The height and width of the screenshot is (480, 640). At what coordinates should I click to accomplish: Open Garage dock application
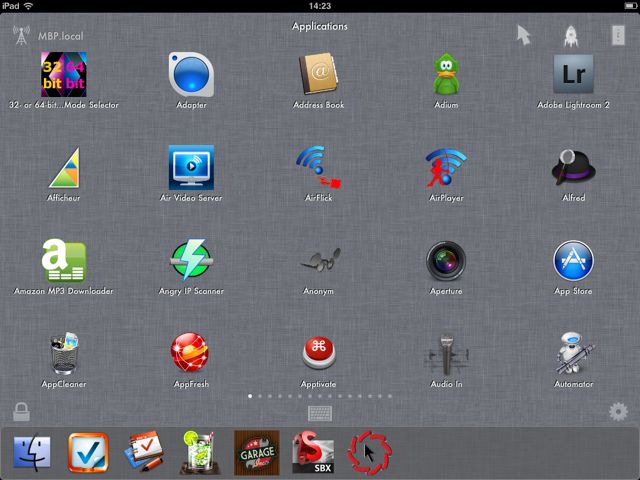(x=257, y=453)
